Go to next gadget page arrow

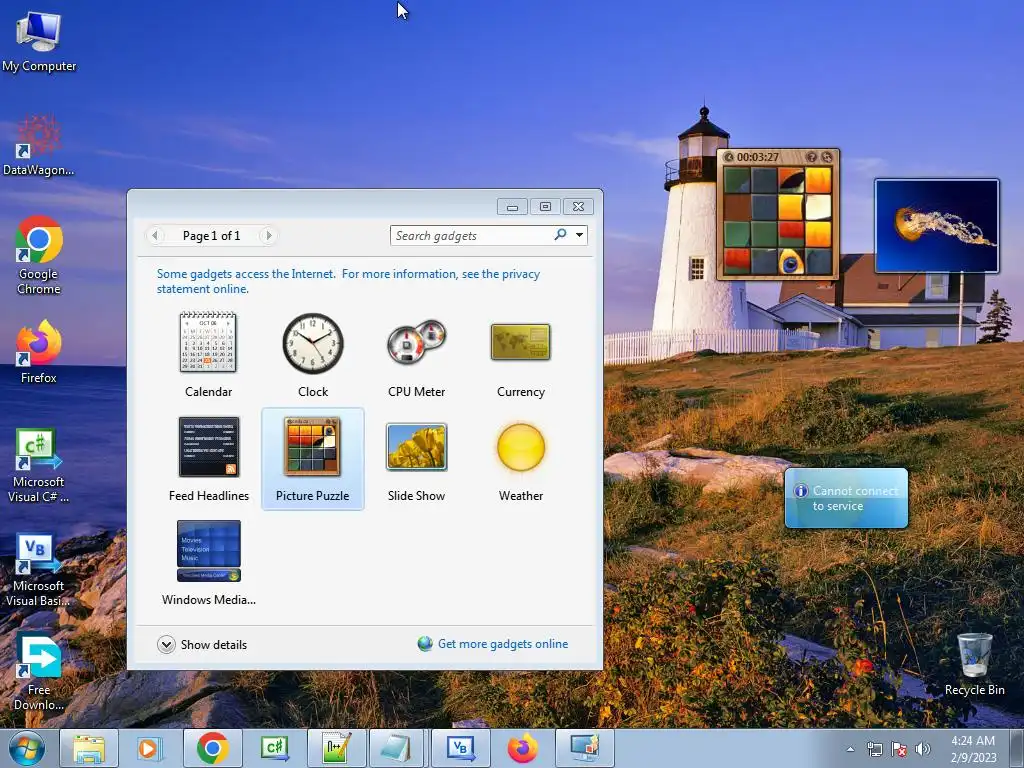pos(268,235)
